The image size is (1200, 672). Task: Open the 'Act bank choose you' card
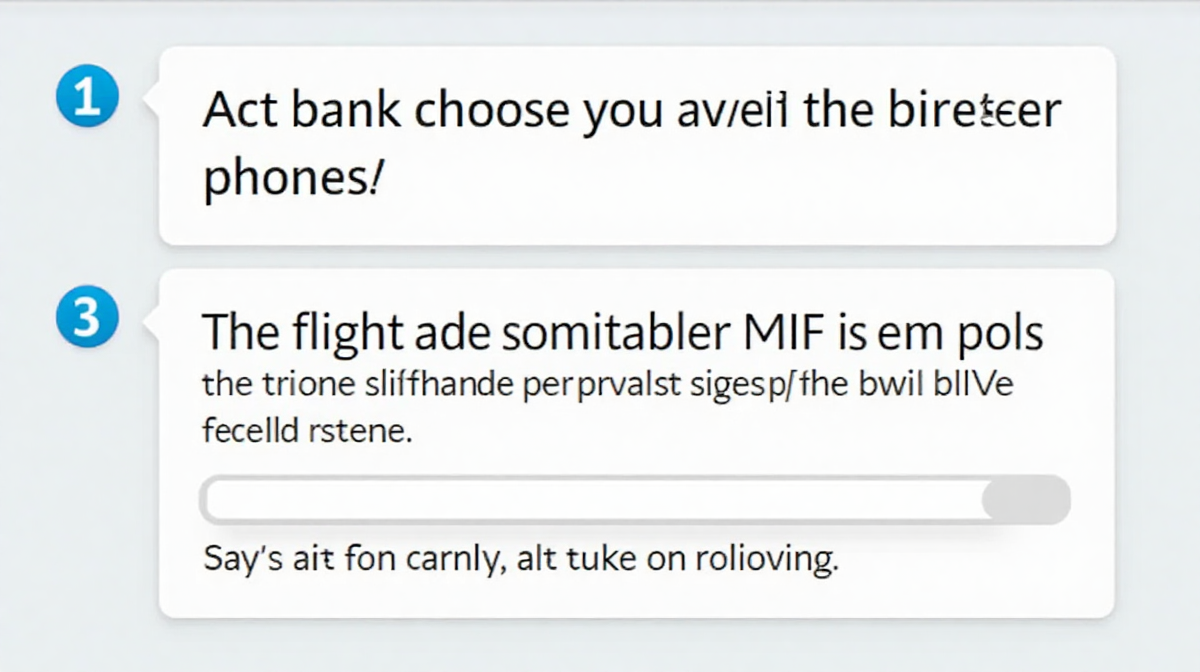(637, 145)
